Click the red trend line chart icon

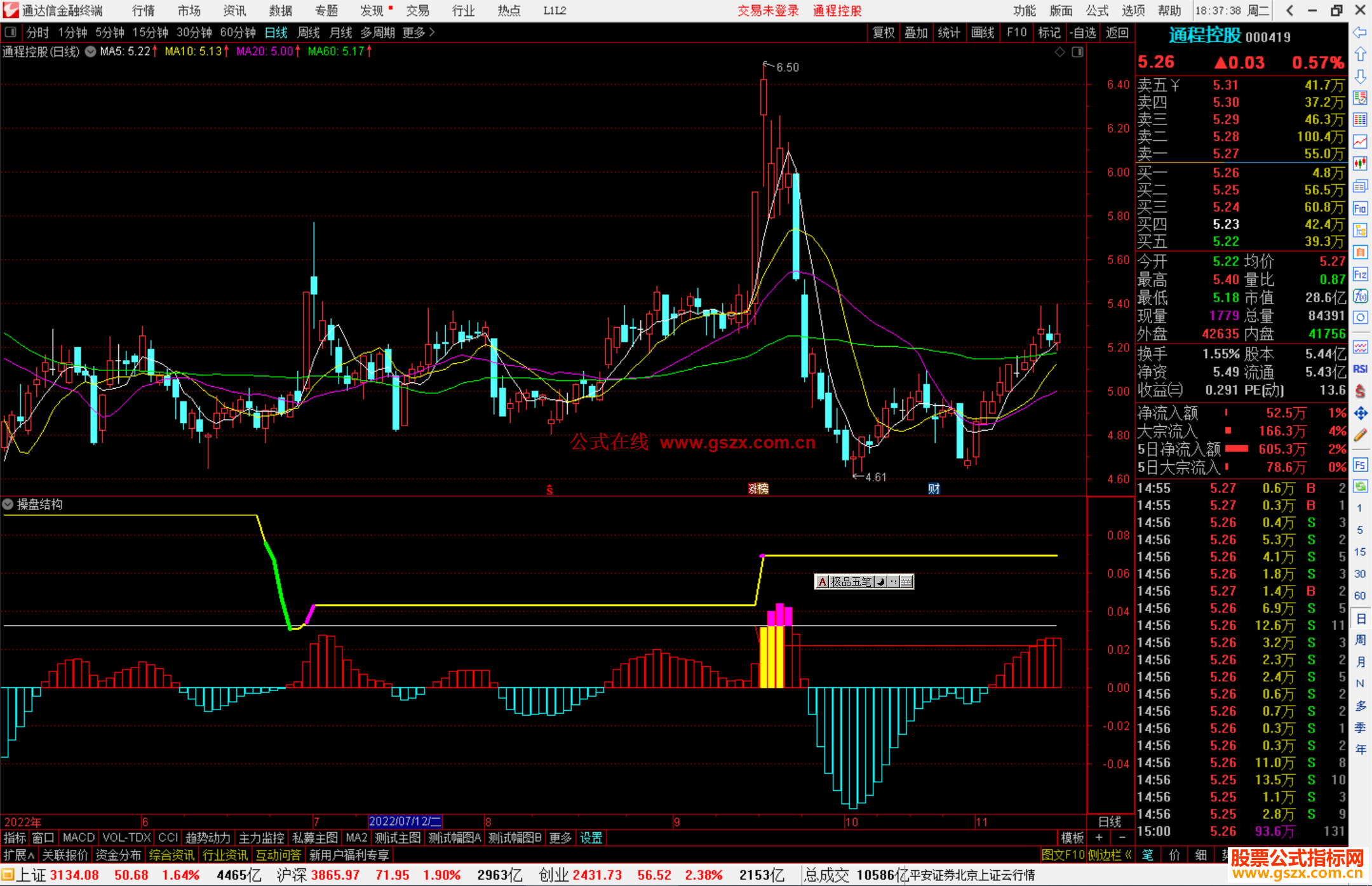point(1360,142)
